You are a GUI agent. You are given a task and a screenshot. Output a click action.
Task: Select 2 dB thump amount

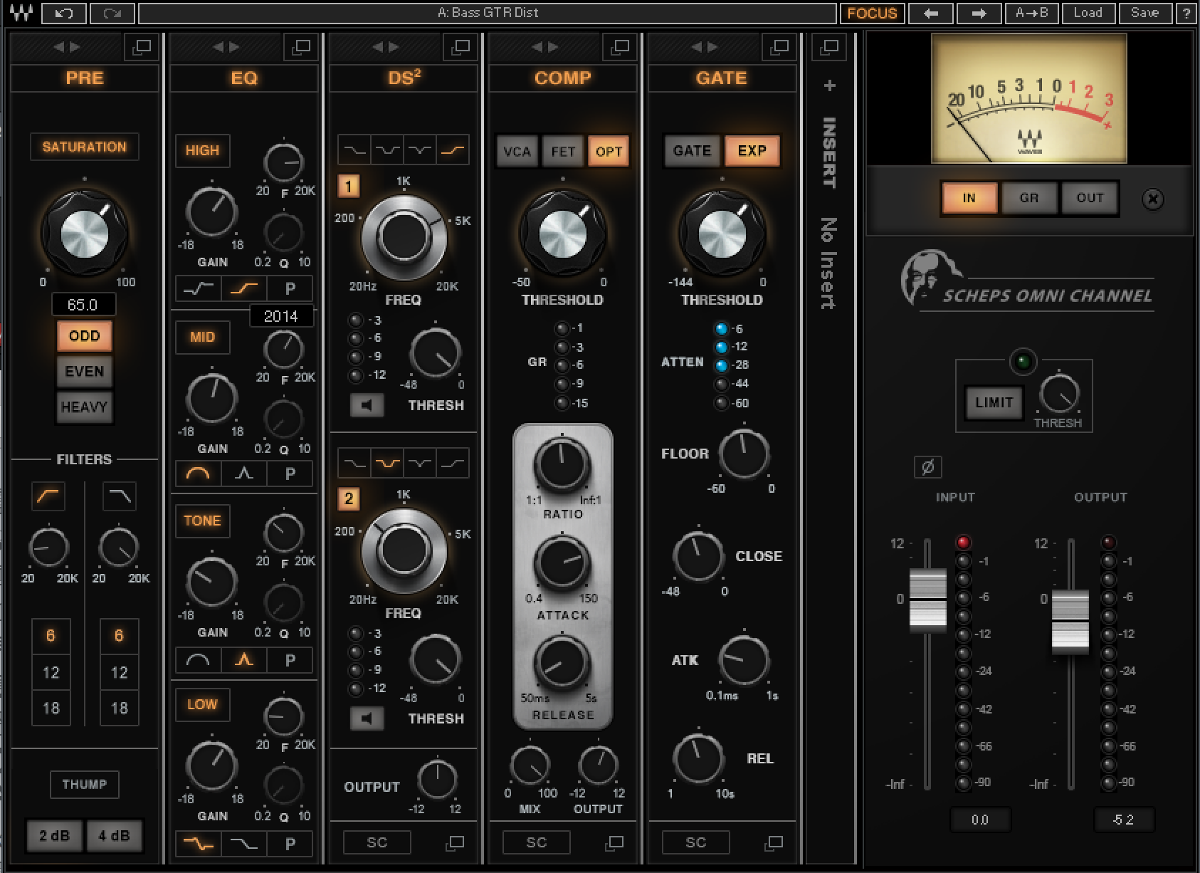pyautogui.click(x=54, y=836)
